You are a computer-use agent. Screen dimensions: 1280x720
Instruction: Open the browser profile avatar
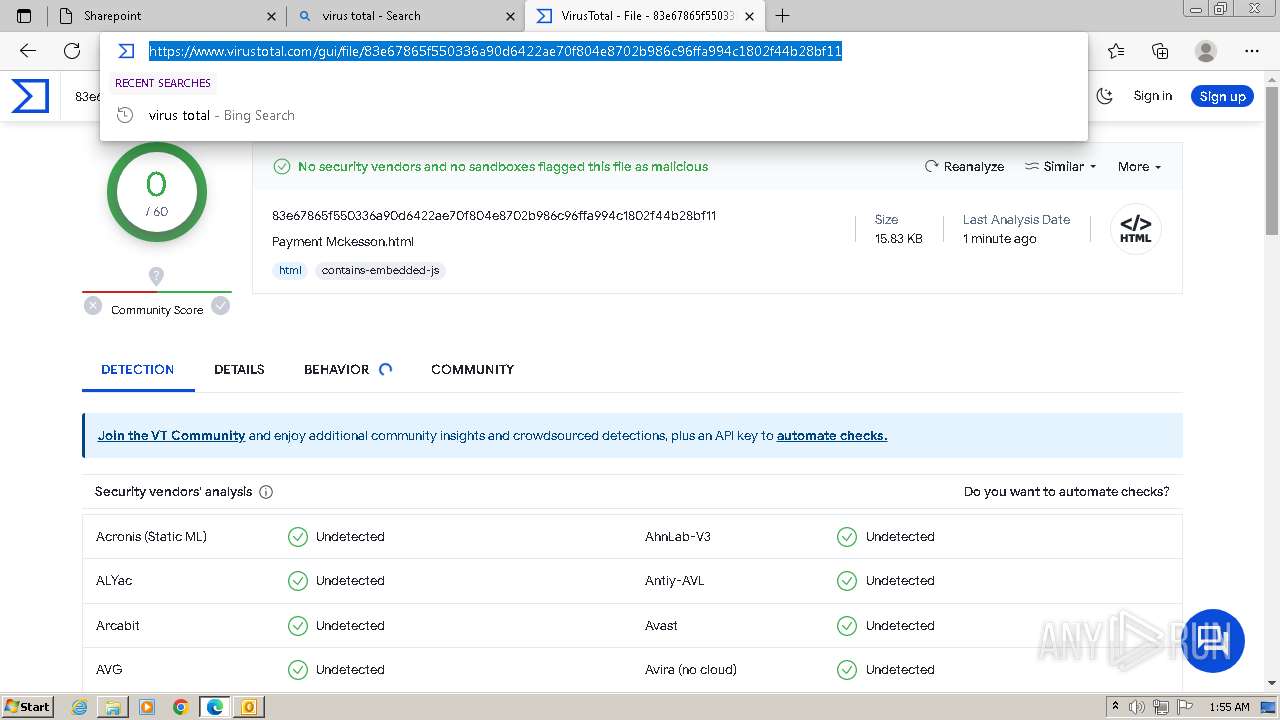coord(1206,51)
